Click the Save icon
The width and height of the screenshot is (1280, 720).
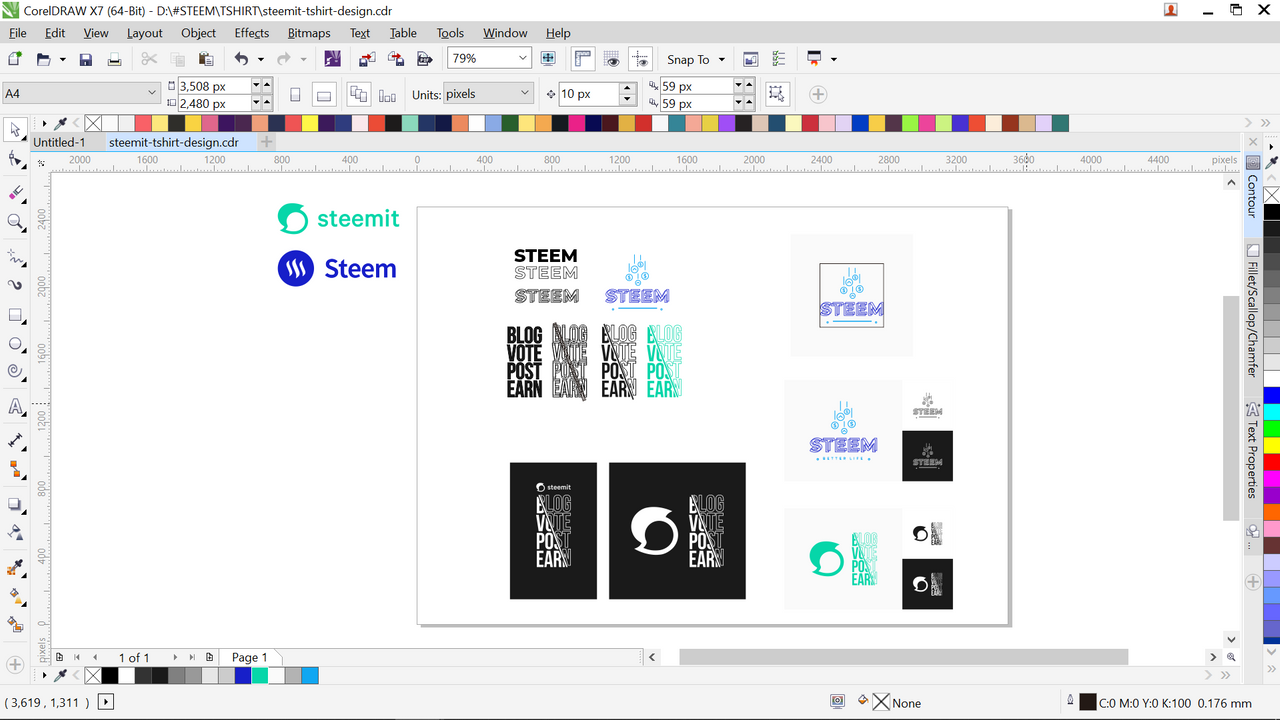(x=86, y=59)
